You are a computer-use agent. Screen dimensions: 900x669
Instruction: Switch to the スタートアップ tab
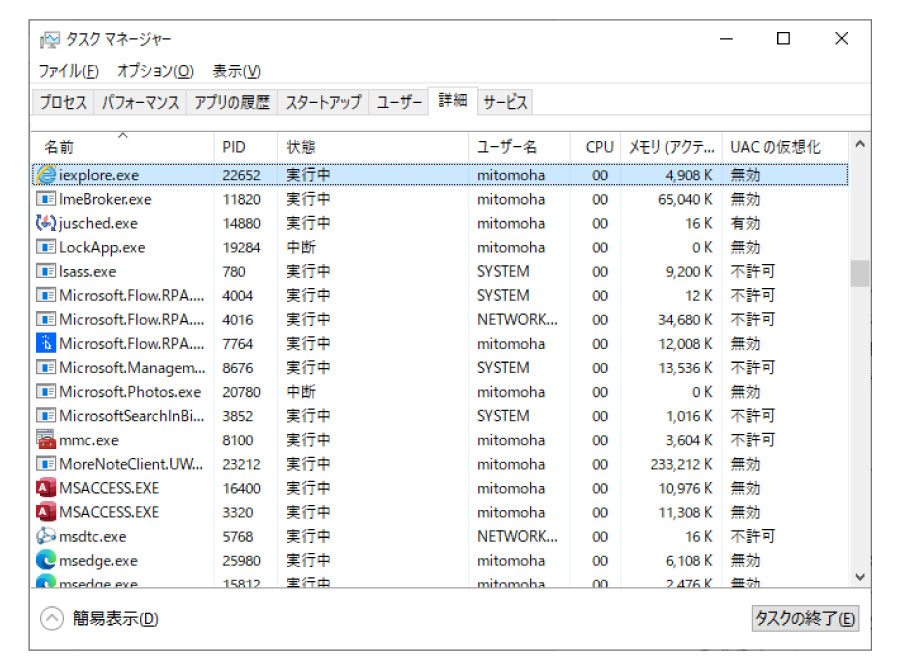click(x=323, y=102)
